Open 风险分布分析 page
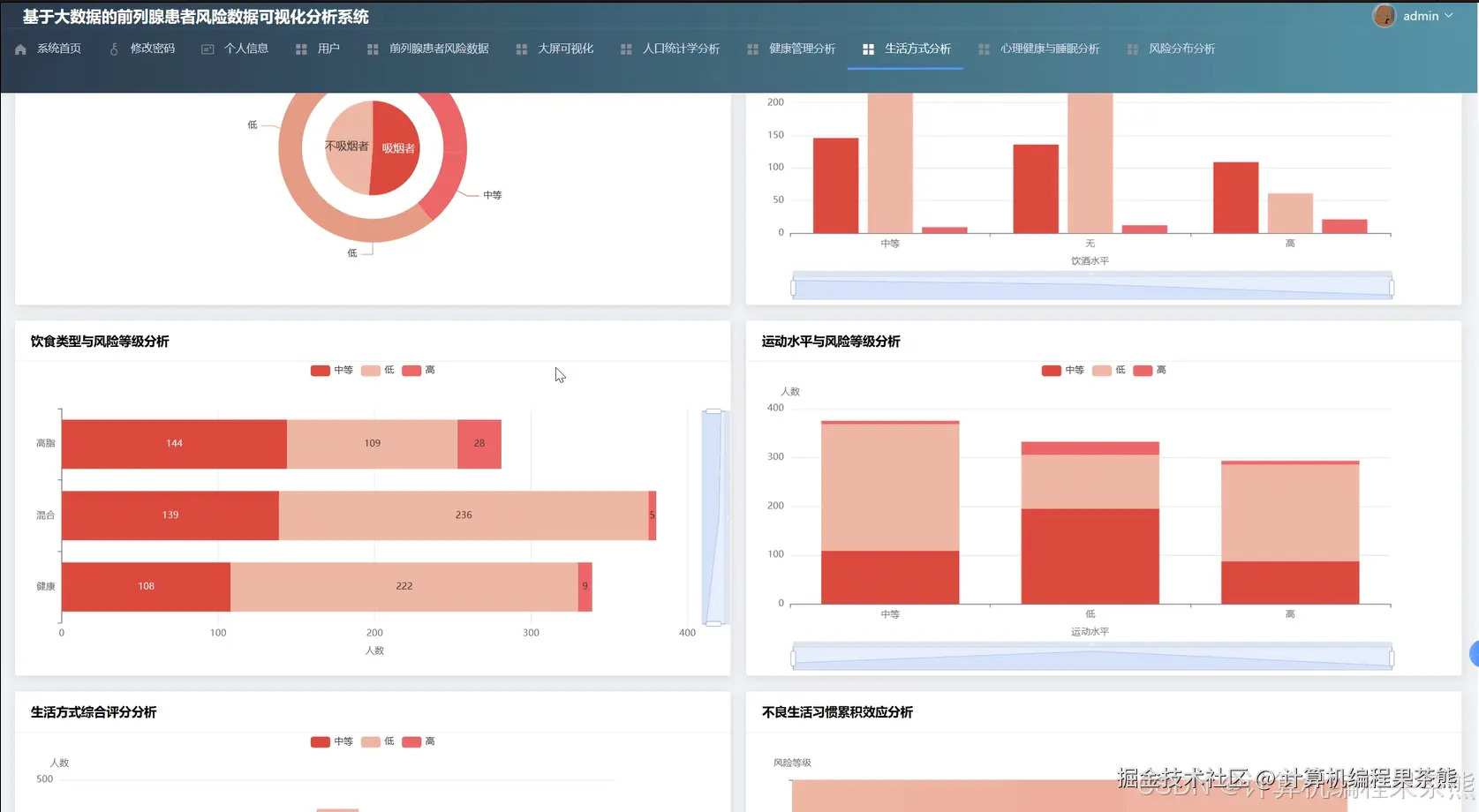Image resolution: width=1479 pixels, height=812 pixels. pyautogui.click(x=1181, y=49)
